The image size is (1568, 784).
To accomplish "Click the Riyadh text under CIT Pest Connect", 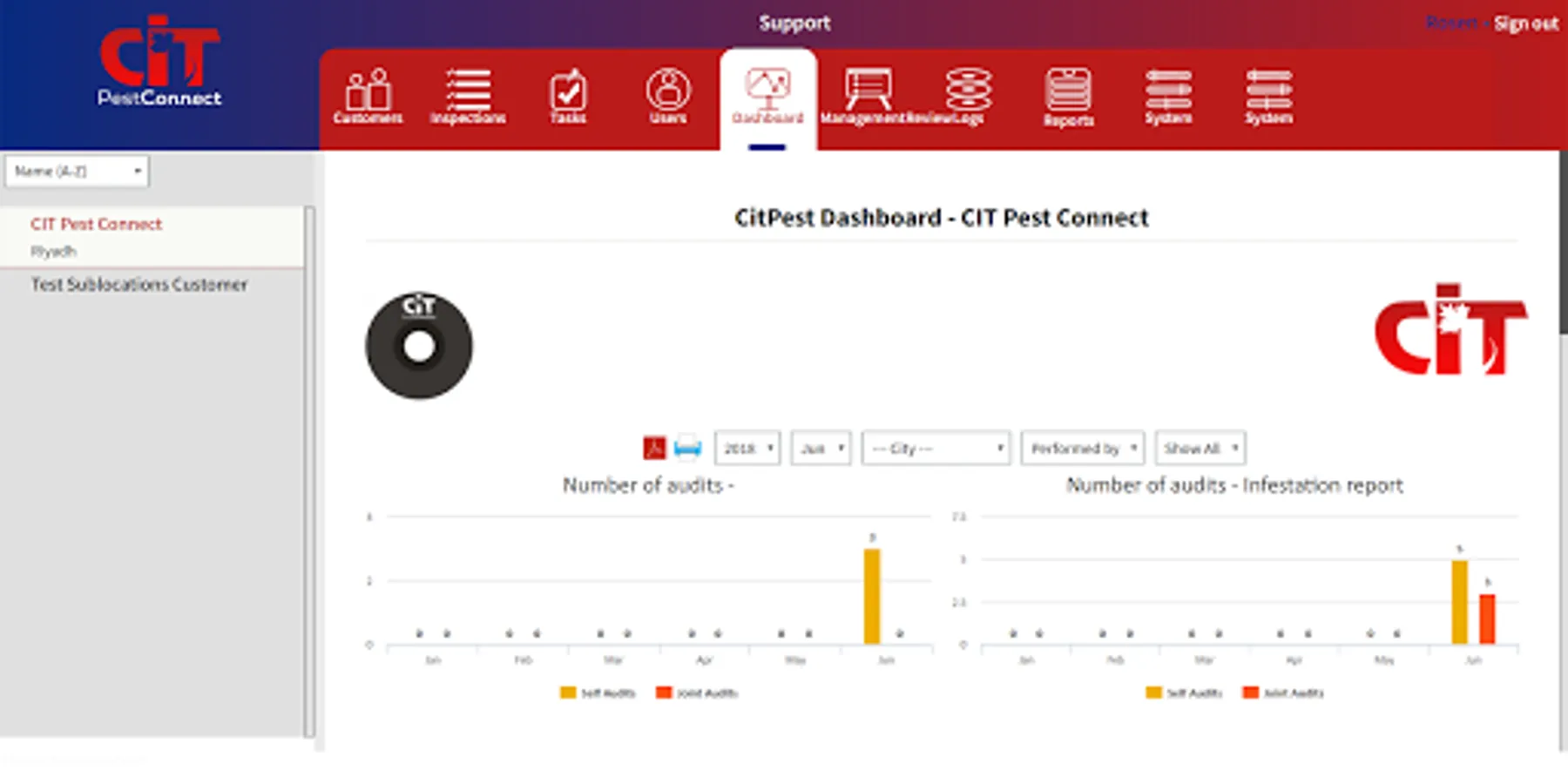I will pos(54,252).
